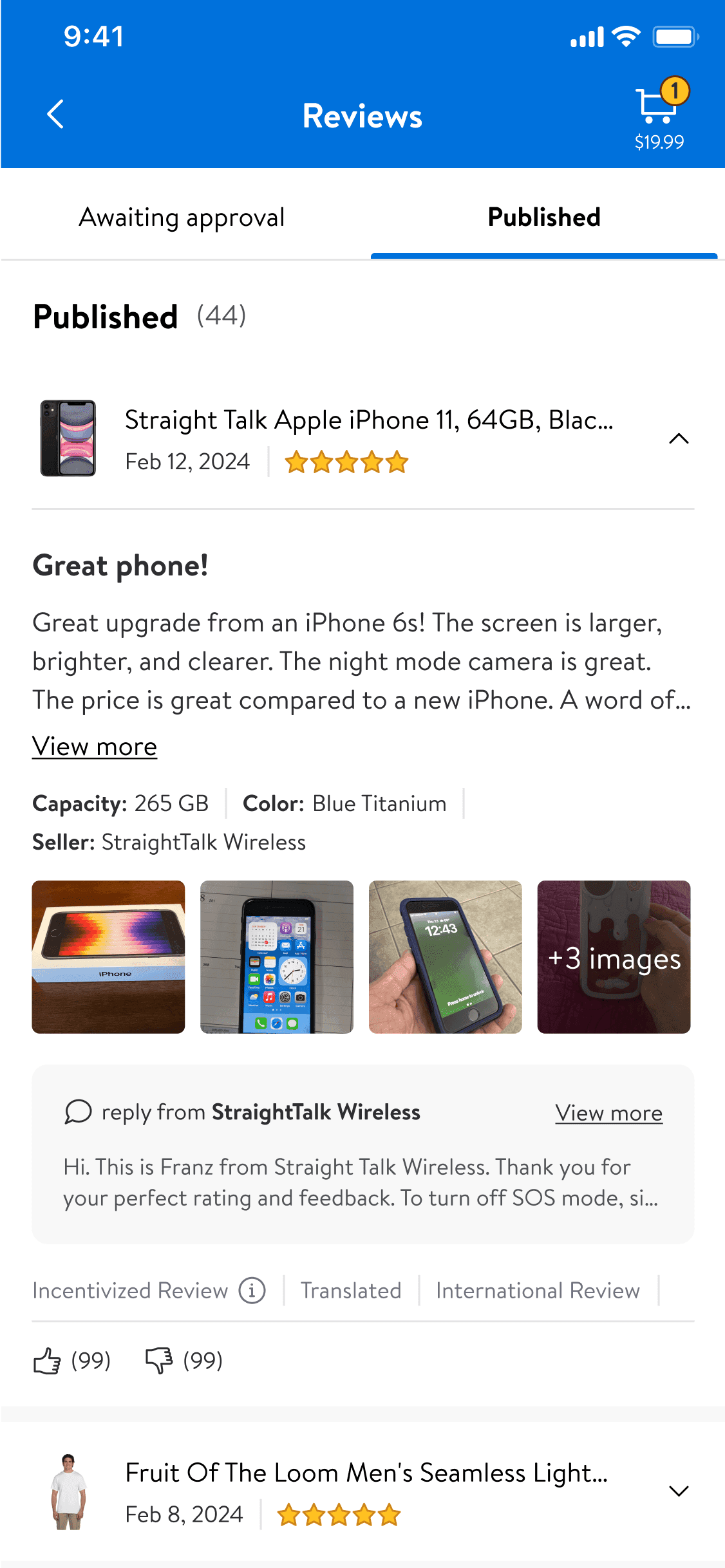
Task: Open the Fruit Of The Loom shirt image
Action: 68,1491
